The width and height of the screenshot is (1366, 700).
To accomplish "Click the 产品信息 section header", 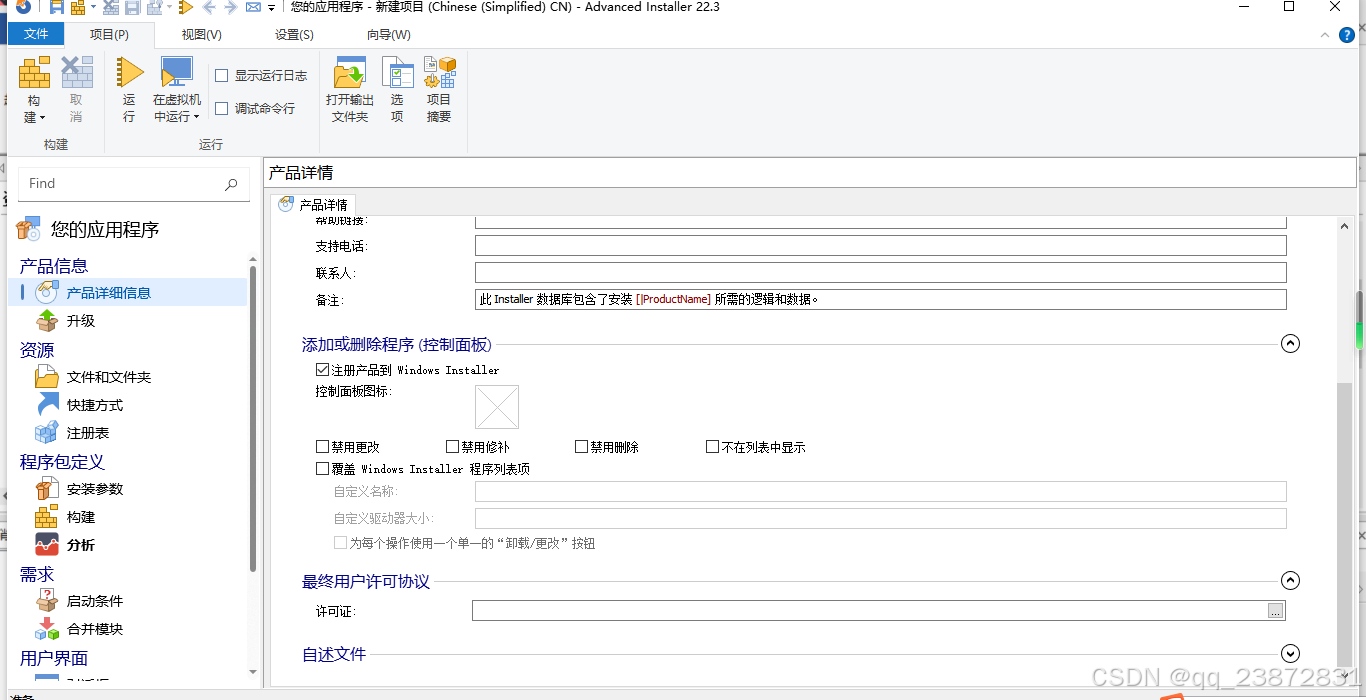I will (54, 266).
